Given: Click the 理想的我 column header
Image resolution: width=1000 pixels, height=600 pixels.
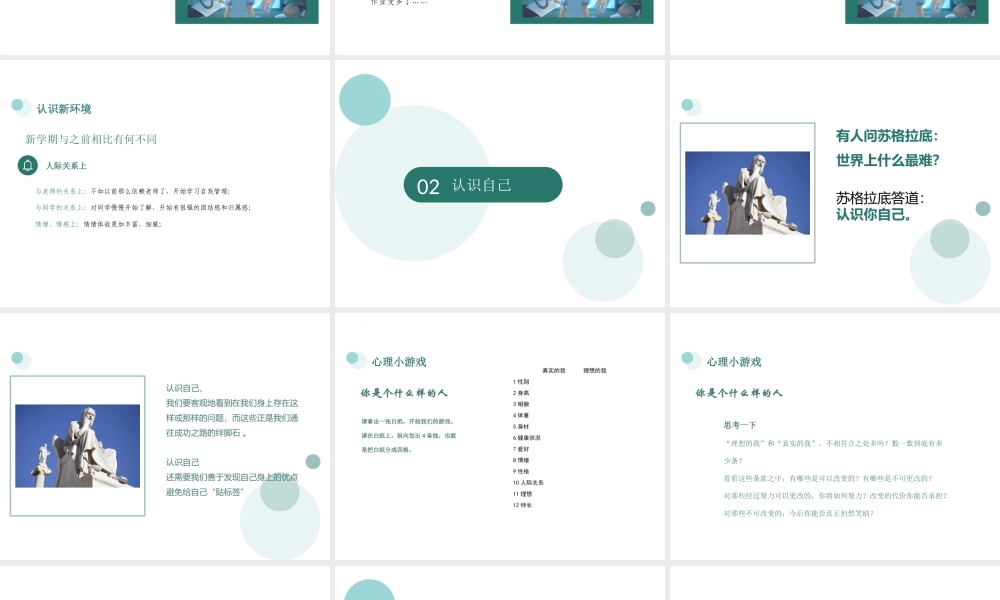Looking at the screenshot, I should click(x=594, y=370).
